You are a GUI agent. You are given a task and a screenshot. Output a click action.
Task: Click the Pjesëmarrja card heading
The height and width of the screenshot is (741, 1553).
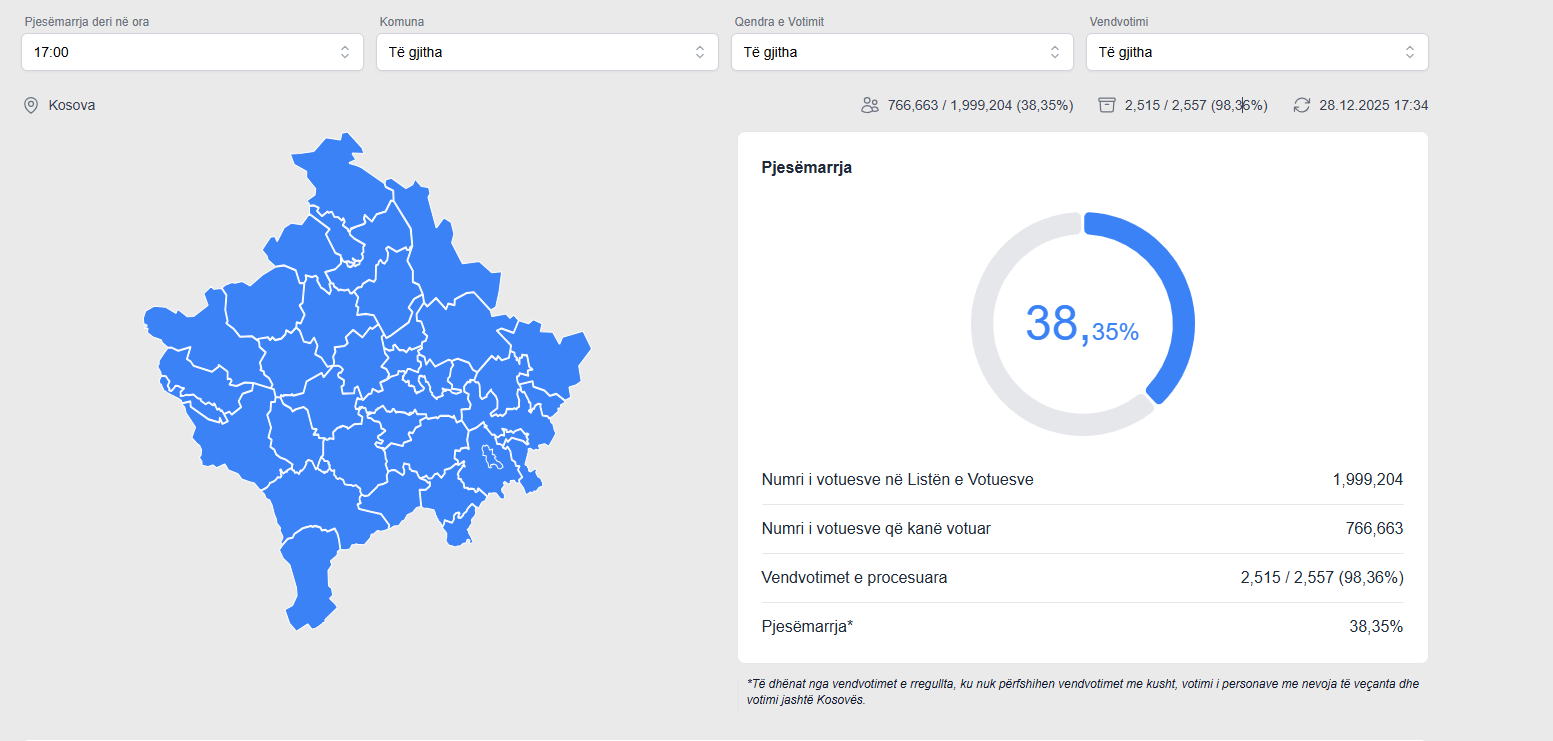[806, 167]
